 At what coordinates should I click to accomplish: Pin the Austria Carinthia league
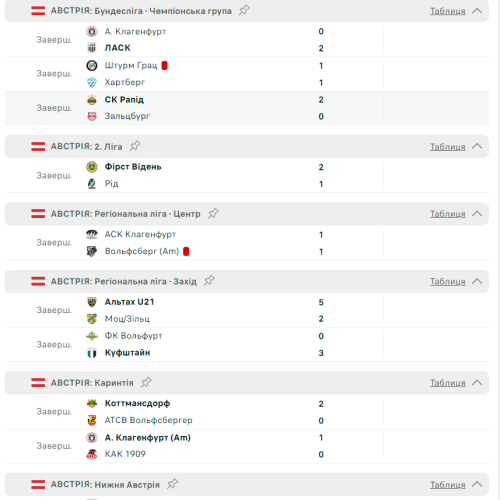point(146,382)
